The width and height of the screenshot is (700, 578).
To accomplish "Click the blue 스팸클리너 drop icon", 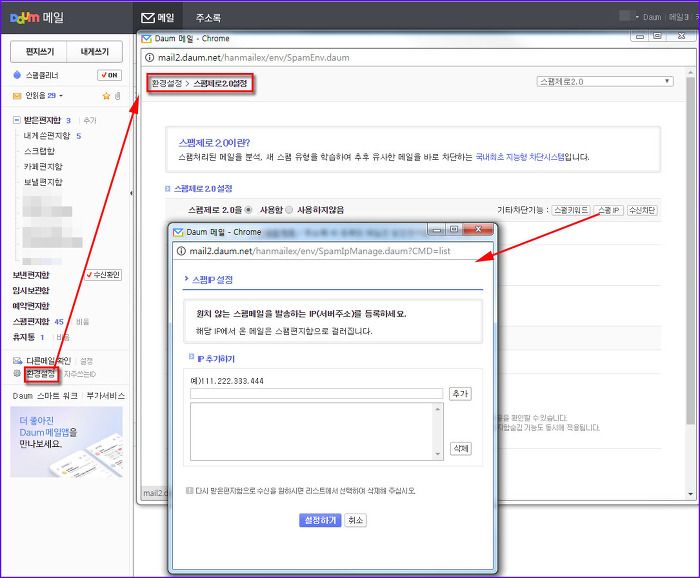I will [17, 75].
